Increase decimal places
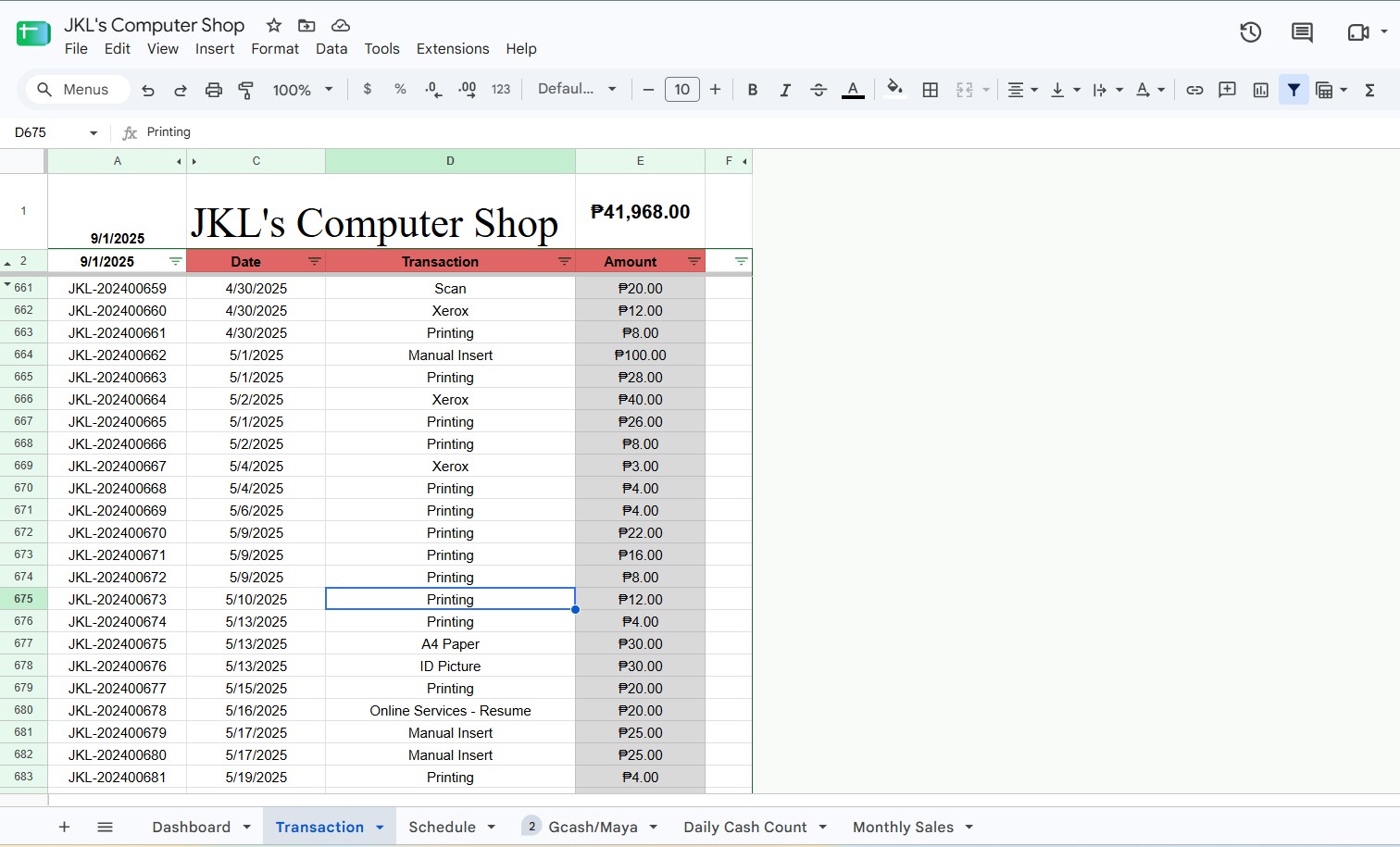Viewport: 1400px width, 847px height. 467,89
